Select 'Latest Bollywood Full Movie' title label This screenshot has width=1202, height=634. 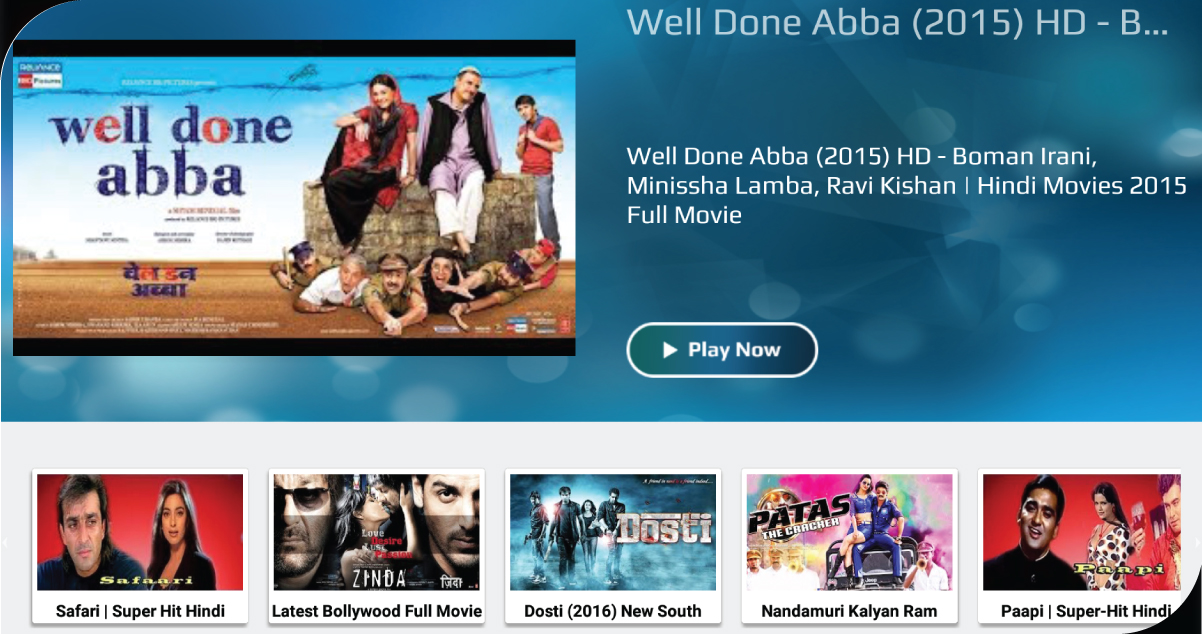point(377,611)
